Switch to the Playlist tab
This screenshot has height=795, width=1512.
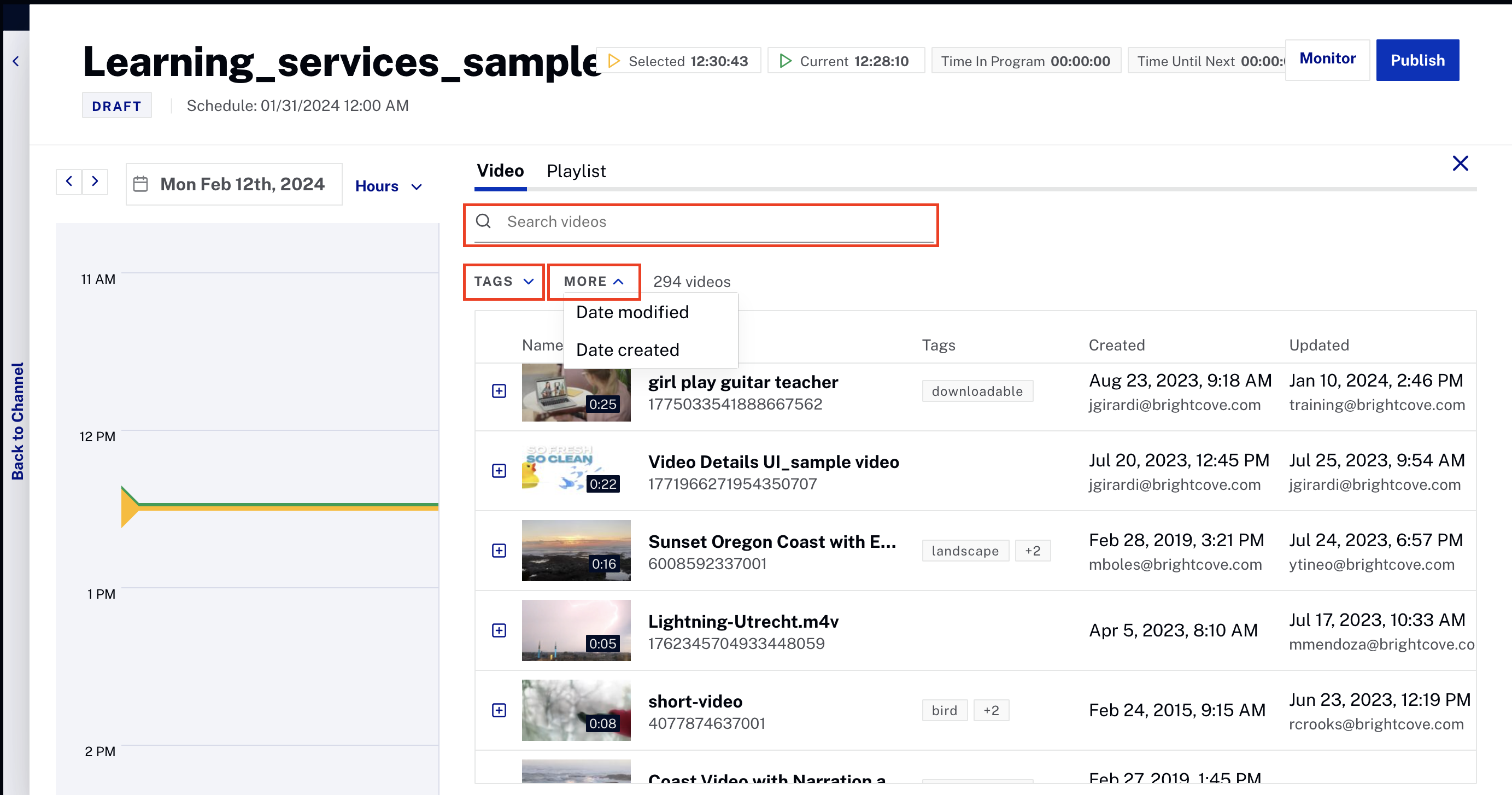576,171
